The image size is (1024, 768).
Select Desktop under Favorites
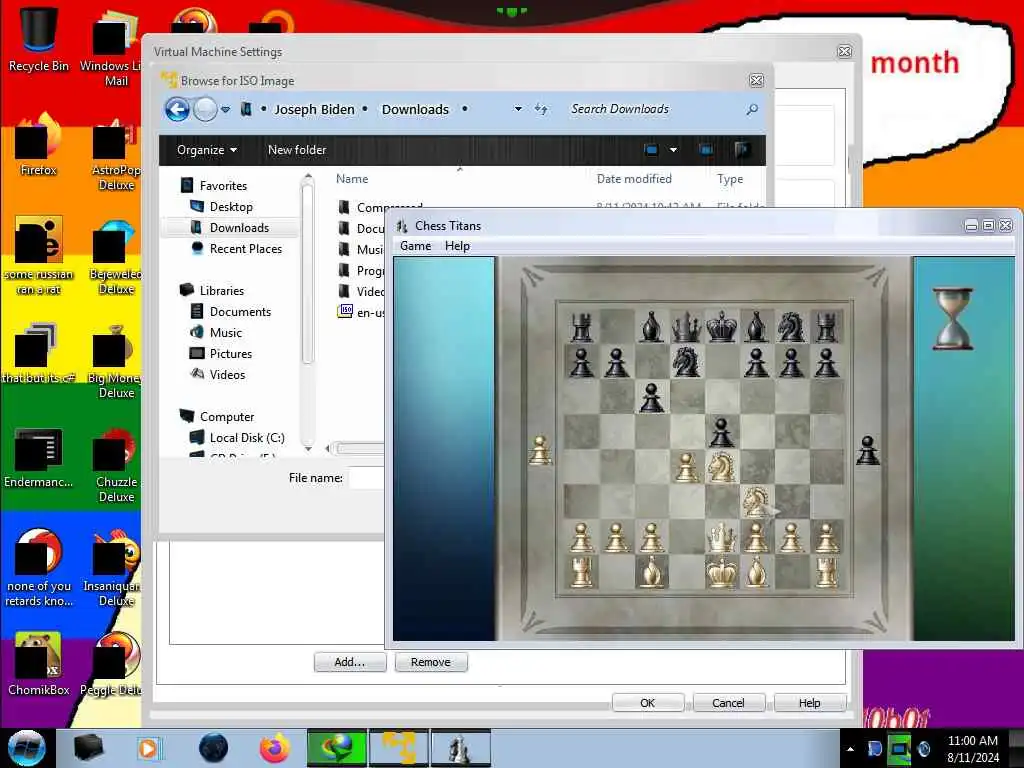pyautogui.click(x=231, y=206)
